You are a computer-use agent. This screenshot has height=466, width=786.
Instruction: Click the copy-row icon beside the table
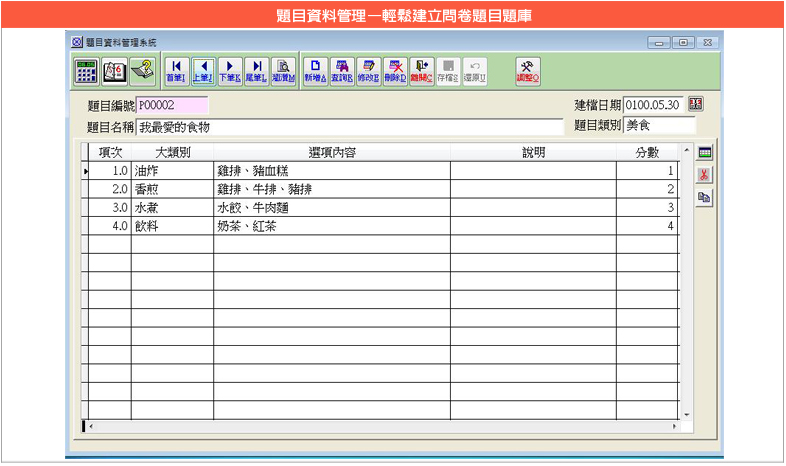704,198
